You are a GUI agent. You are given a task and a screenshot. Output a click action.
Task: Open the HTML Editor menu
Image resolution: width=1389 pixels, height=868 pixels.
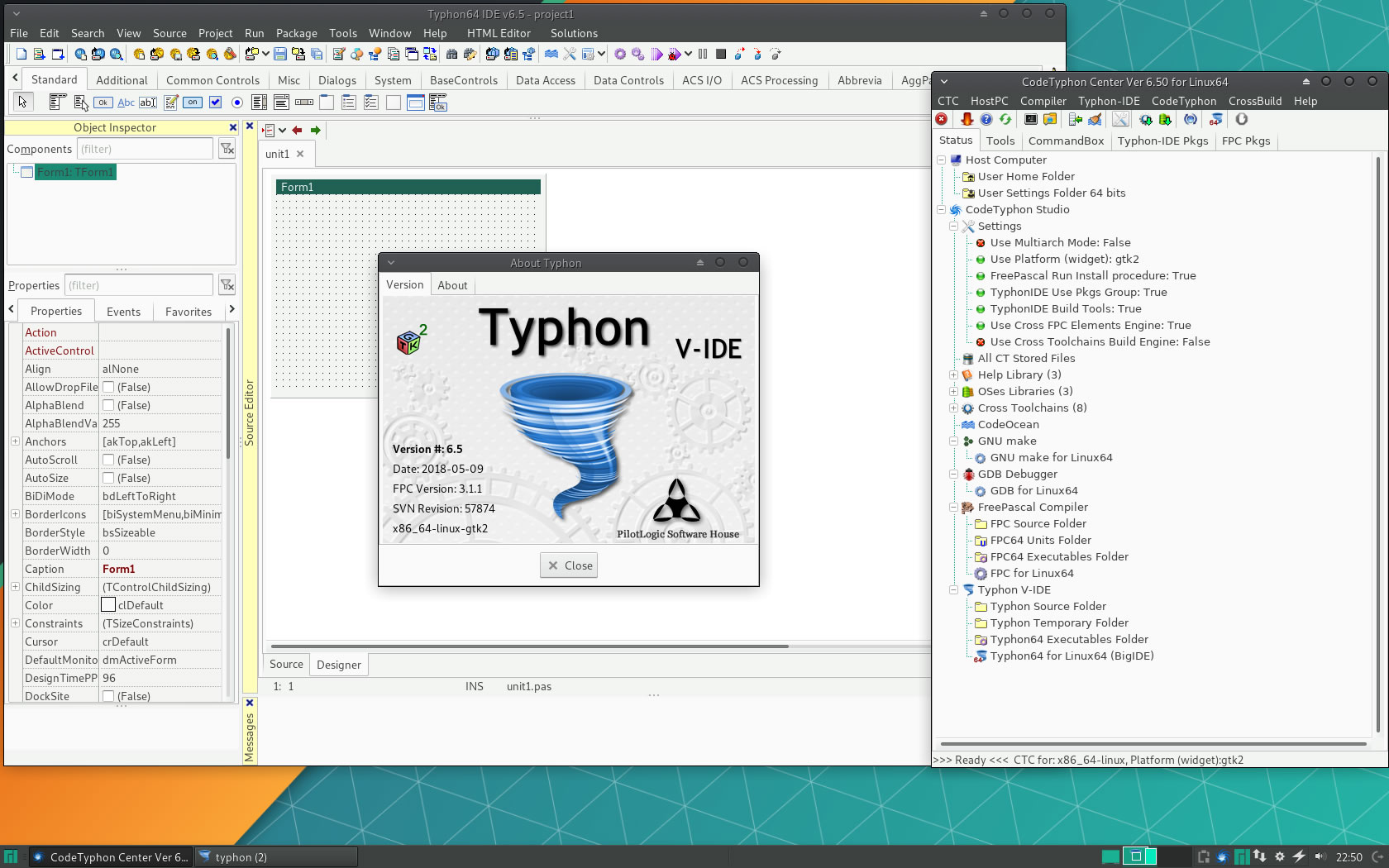(x=499, y=33)
